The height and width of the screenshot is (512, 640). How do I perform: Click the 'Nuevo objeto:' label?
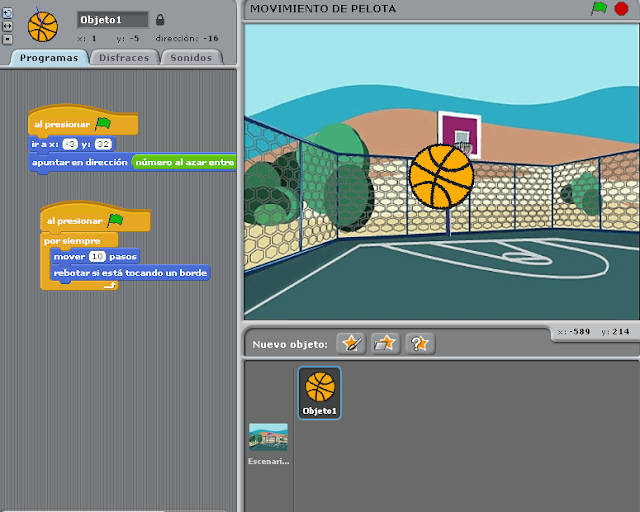coord(290,344)
